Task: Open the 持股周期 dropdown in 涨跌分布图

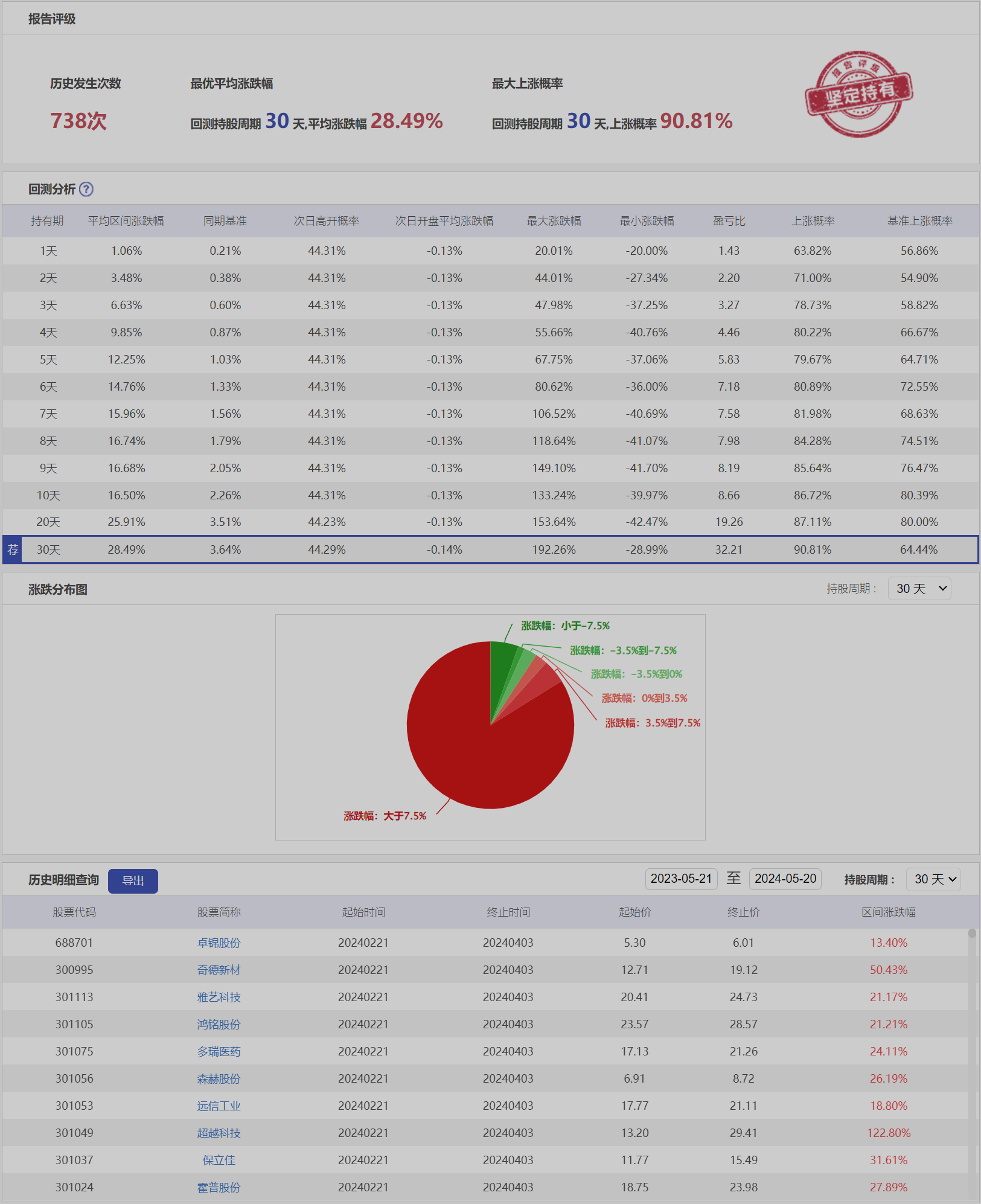Action: pos(919,589)
